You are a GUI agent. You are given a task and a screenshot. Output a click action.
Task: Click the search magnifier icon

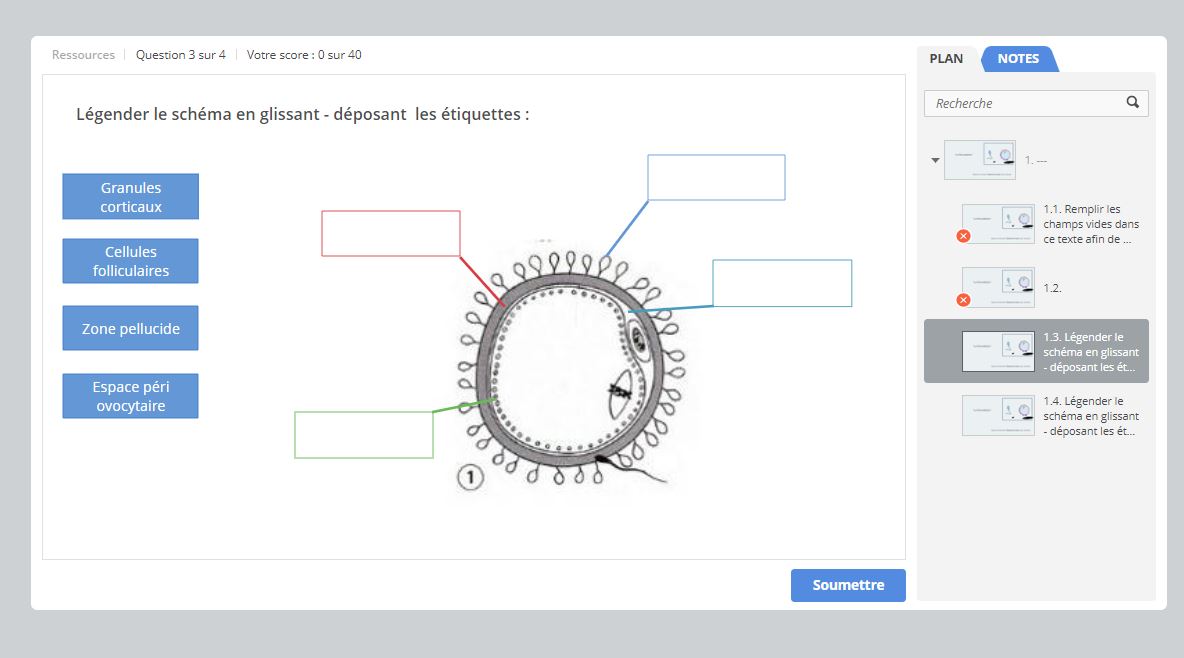[1132, 102]
